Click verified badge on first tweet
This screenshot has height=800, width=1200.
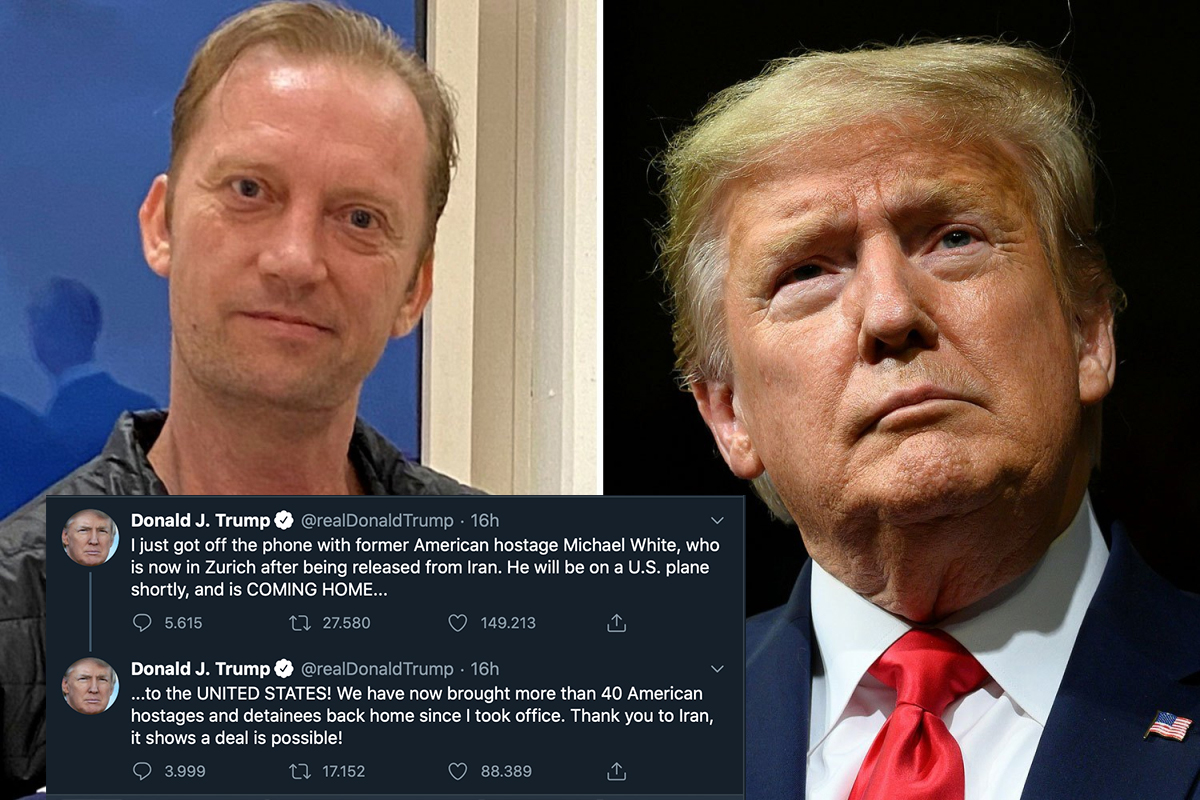[x=284, y=520]
